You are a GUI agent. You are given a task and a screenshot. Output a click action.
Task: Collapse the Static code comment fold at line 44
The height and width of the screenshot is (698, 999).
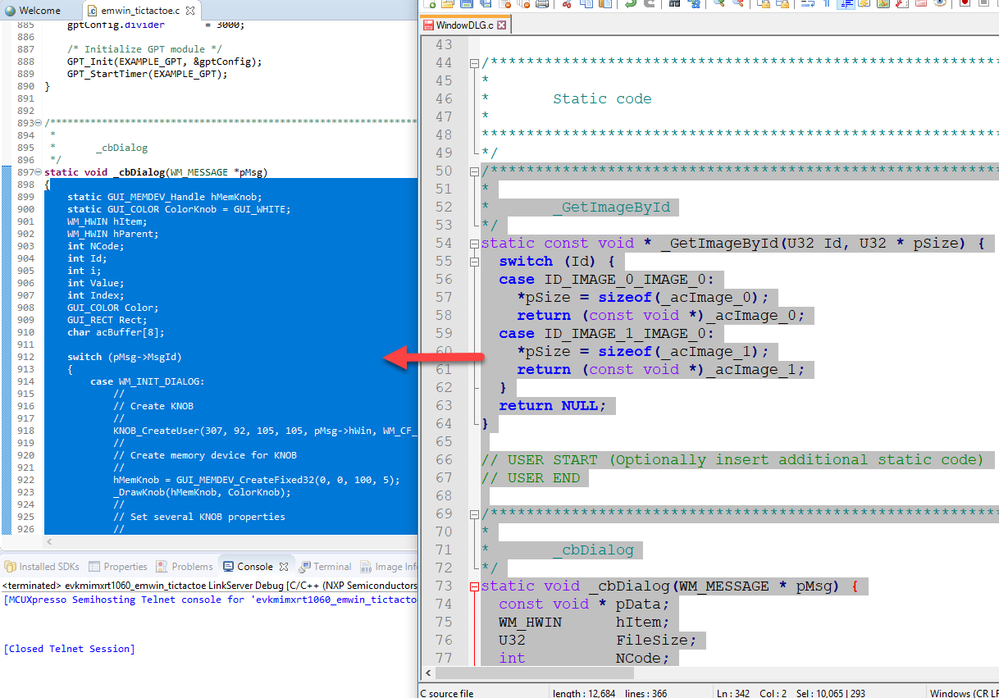(x=474, y=63)
